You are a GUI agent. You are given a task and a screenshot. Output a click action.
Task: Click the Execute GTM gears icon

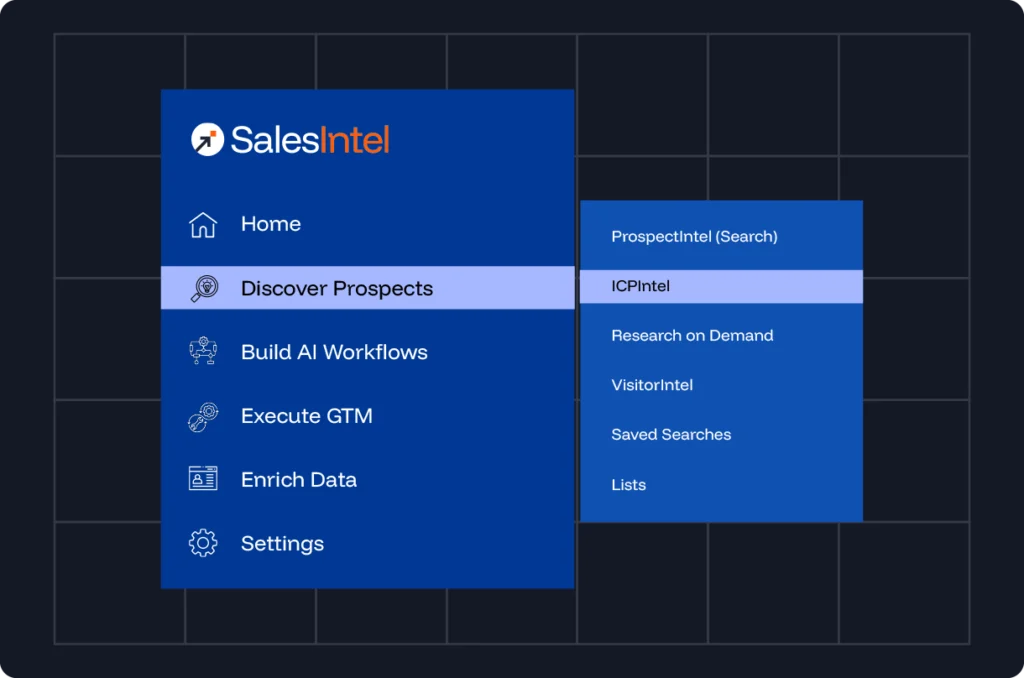point(203,416)
